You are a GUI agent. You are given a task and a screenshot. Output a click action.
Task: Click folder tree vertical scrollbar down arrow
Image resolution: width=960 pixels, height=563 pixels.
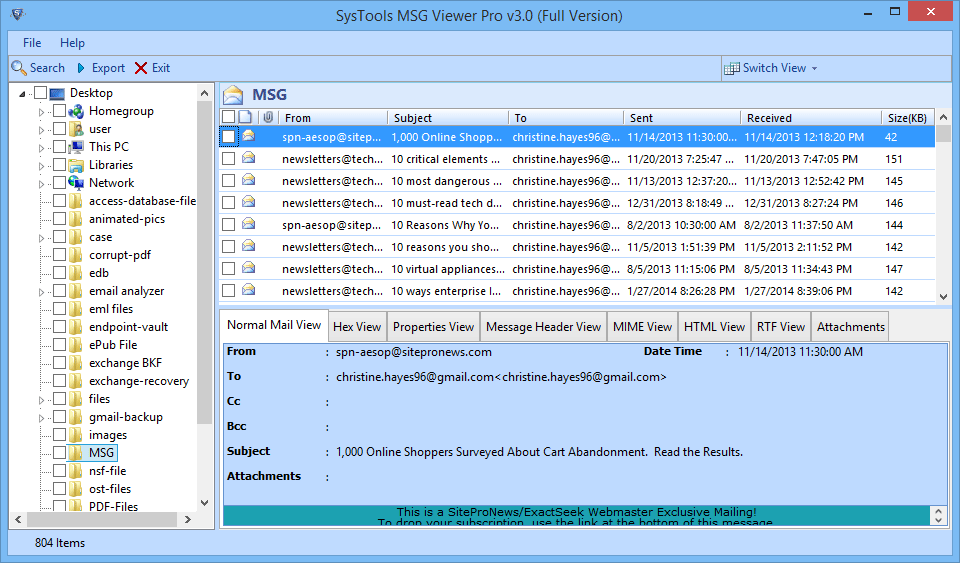204,502
